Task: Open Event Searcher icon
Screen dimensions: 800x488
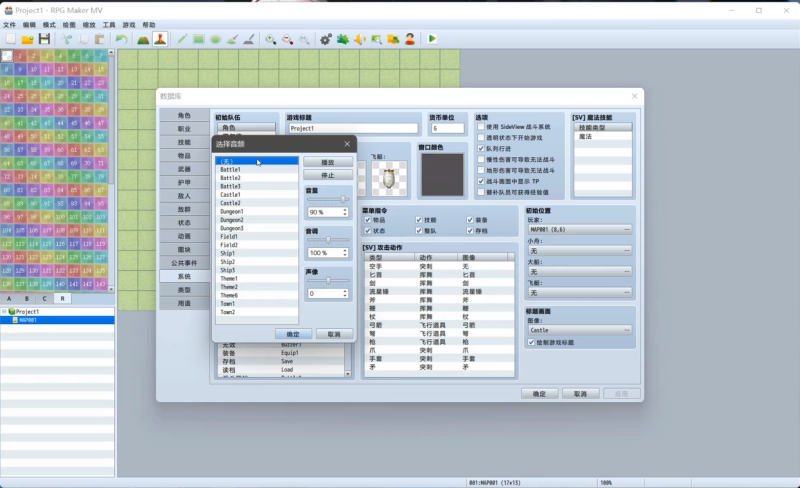Action: pyautogui.click(x=377, y=39)
